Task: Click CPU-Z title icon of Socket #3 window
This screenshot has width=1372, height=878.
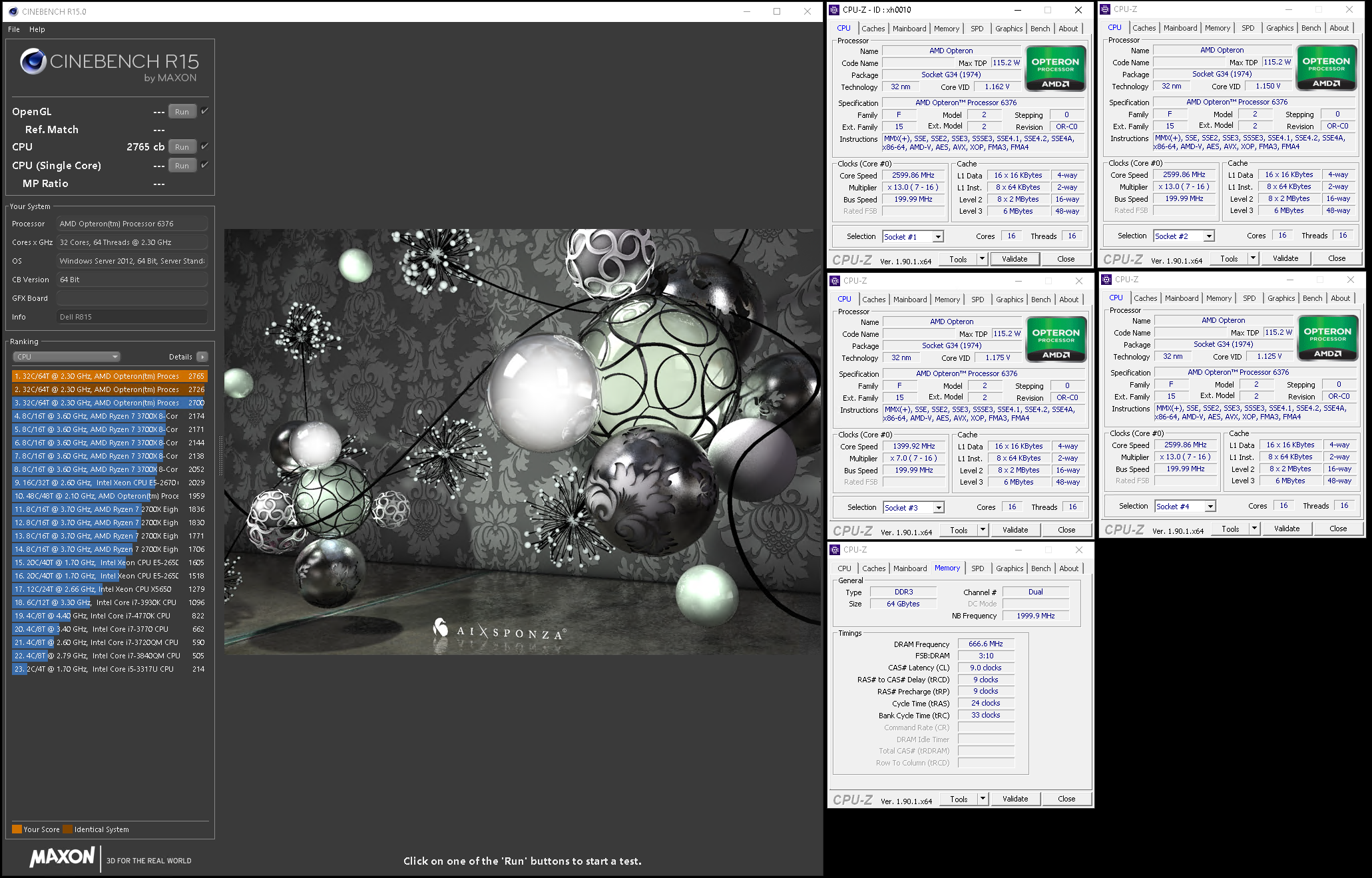Action: pos(835,281)
